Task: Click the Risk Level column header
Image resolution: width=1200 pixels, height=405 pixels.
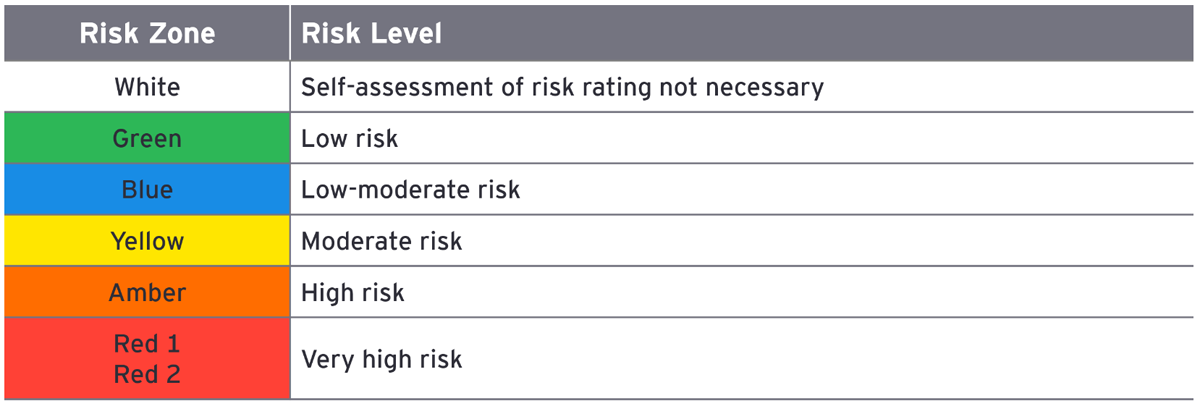Action: [371, 33]
